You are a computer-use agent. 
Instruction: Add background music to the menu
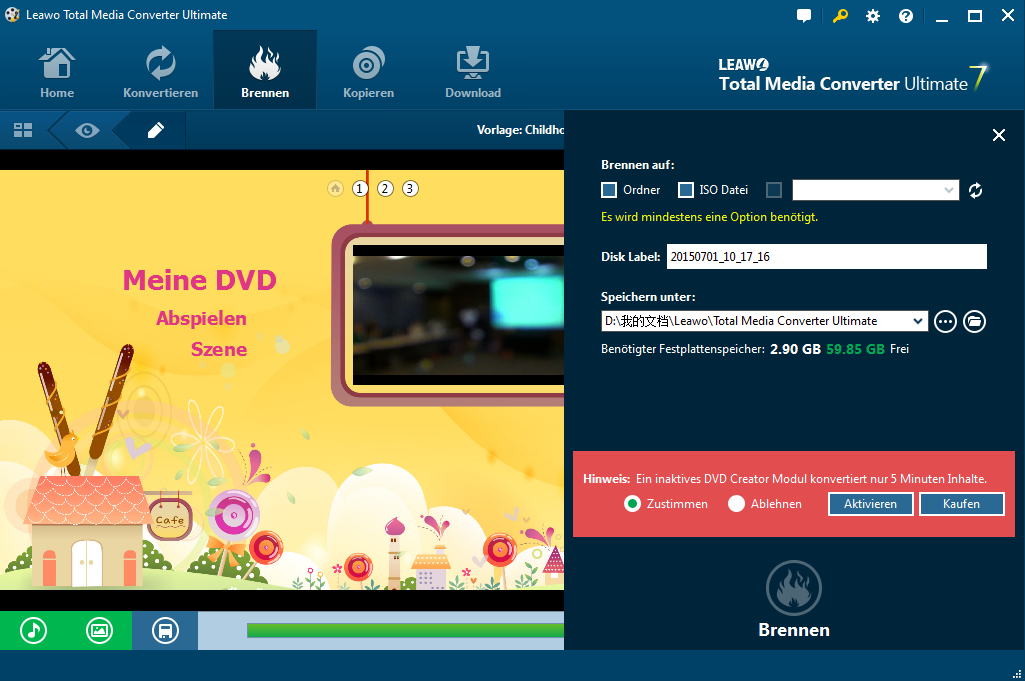pos(33,631)
